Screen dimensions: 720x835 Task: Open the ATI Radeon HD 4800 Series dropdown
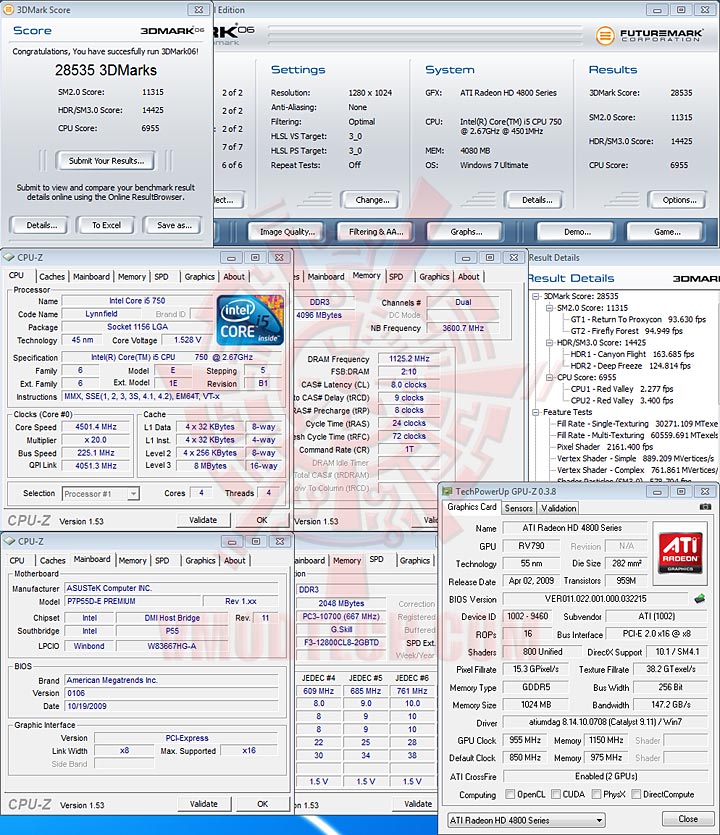point(526,820)
